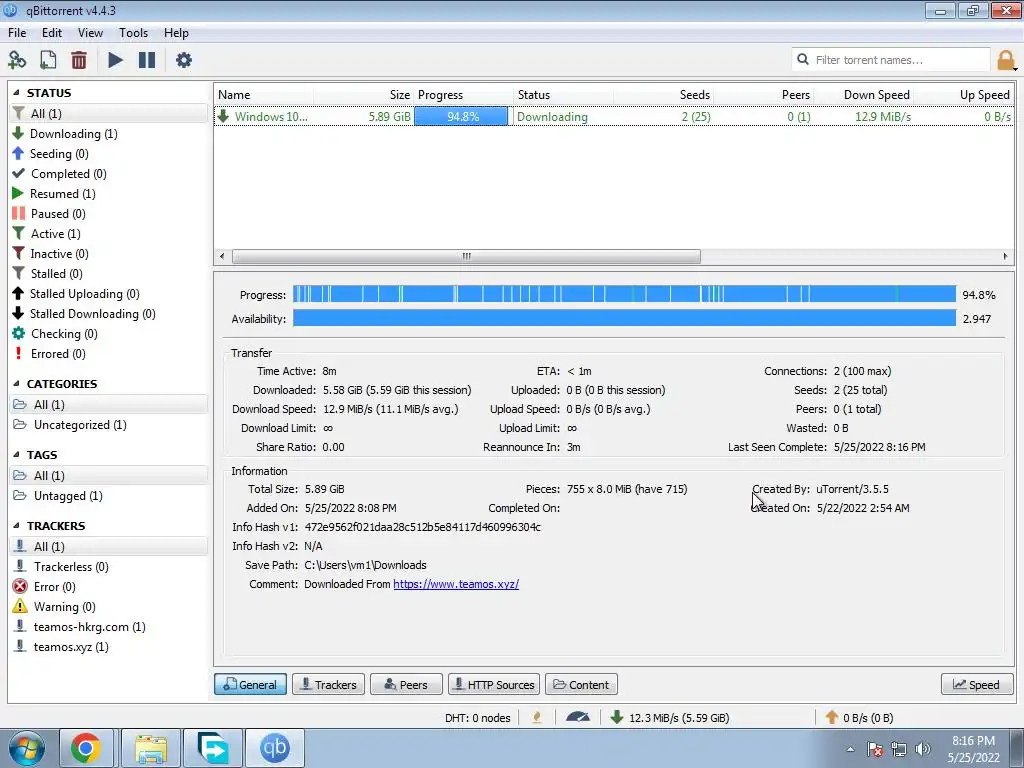The height and width of the screenshot is (768, 1024).
Task: Switch to the Content tab
Action: click(x=581, y=684)
